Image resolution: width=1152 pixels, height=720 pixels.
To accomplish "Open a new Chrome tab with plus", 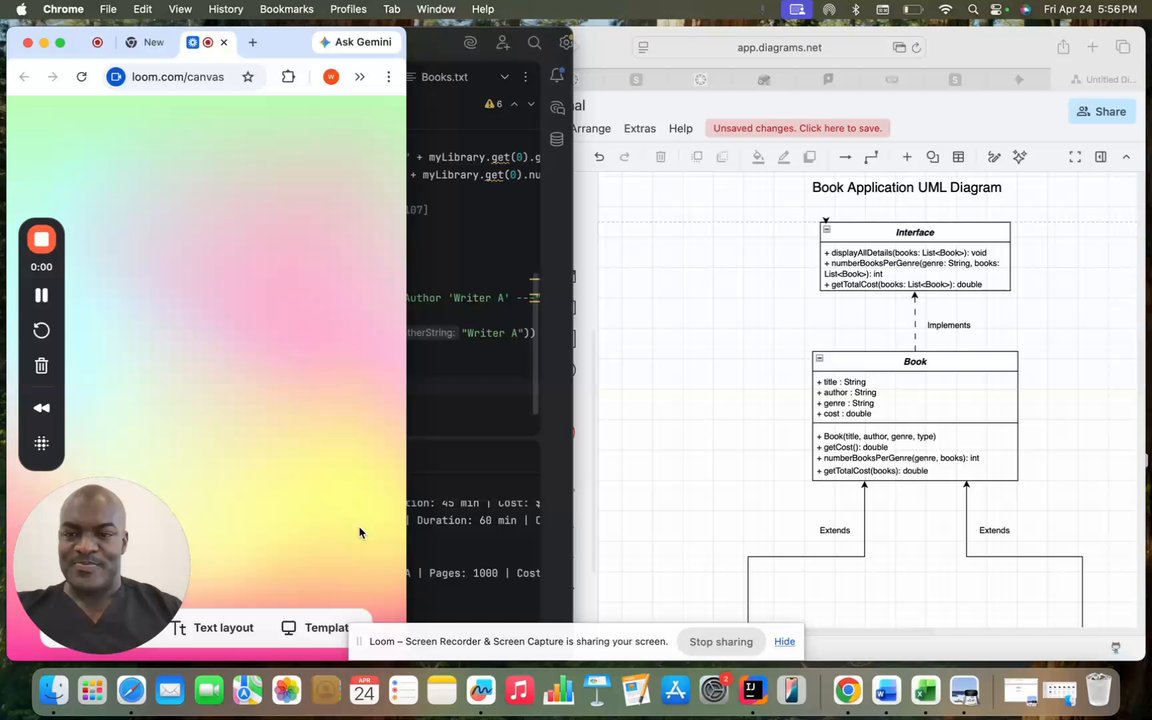I will click(253, 43).
